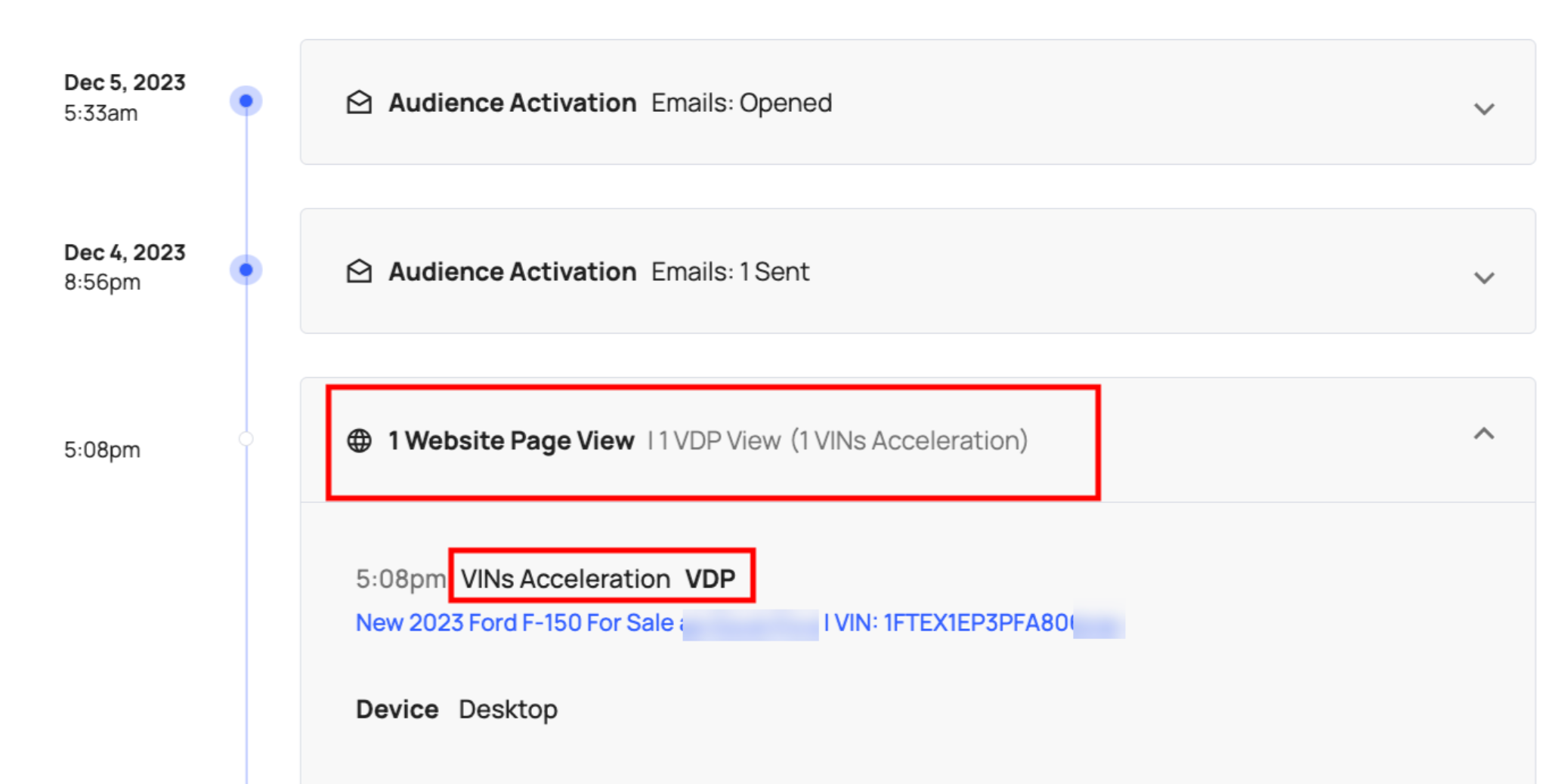Viewport: 1549px width, 784px height.
Task: Select the Dec 5, 2023 timeline dot
Action: [x=246, y=100]
